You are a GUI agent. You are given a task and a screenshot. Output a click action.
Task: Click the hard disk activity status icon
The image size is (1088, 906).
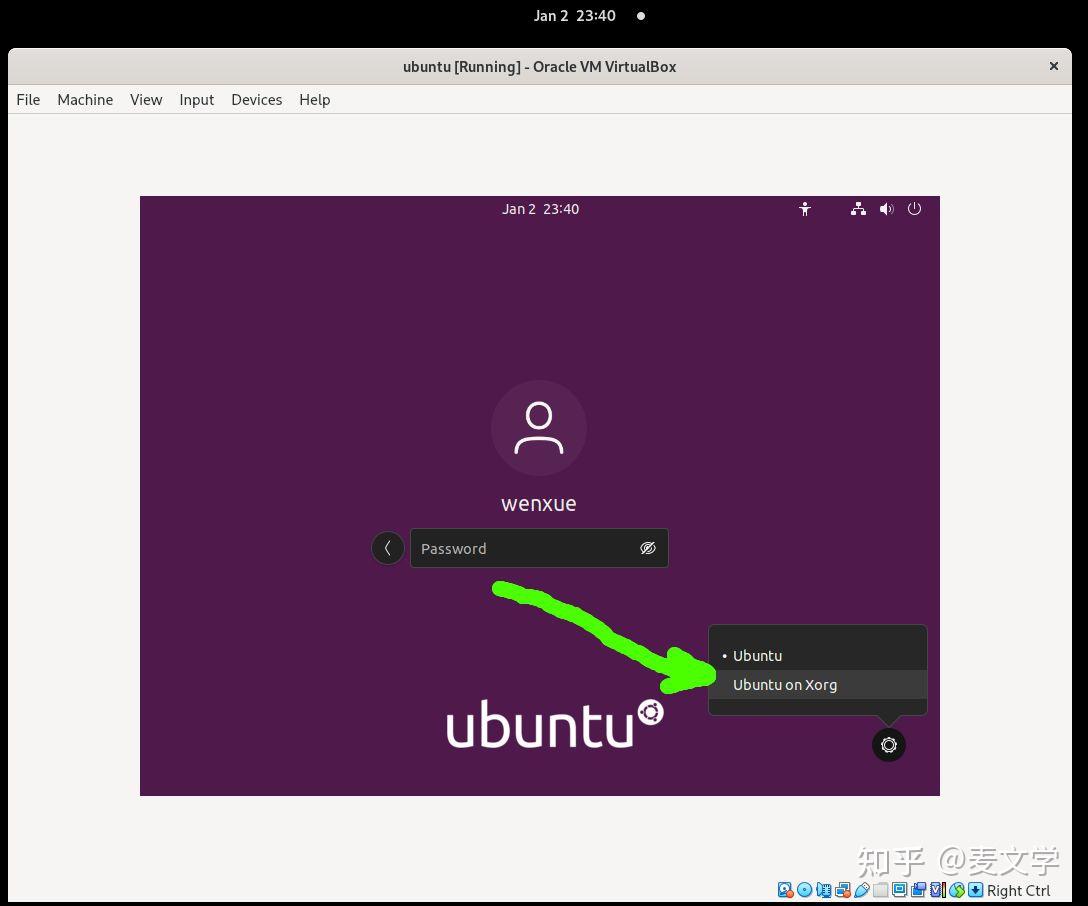tap(785, 890)
